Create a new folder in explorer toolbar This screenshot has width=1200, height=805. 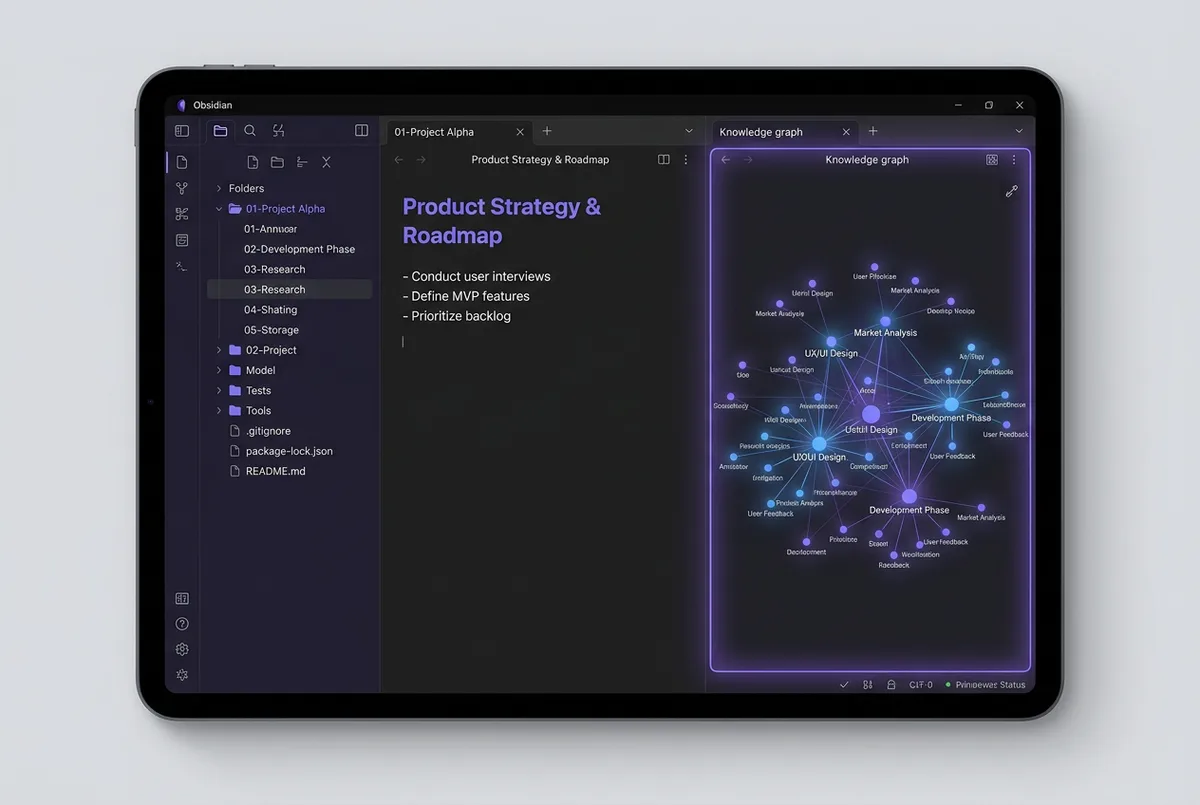pos(277,162)
